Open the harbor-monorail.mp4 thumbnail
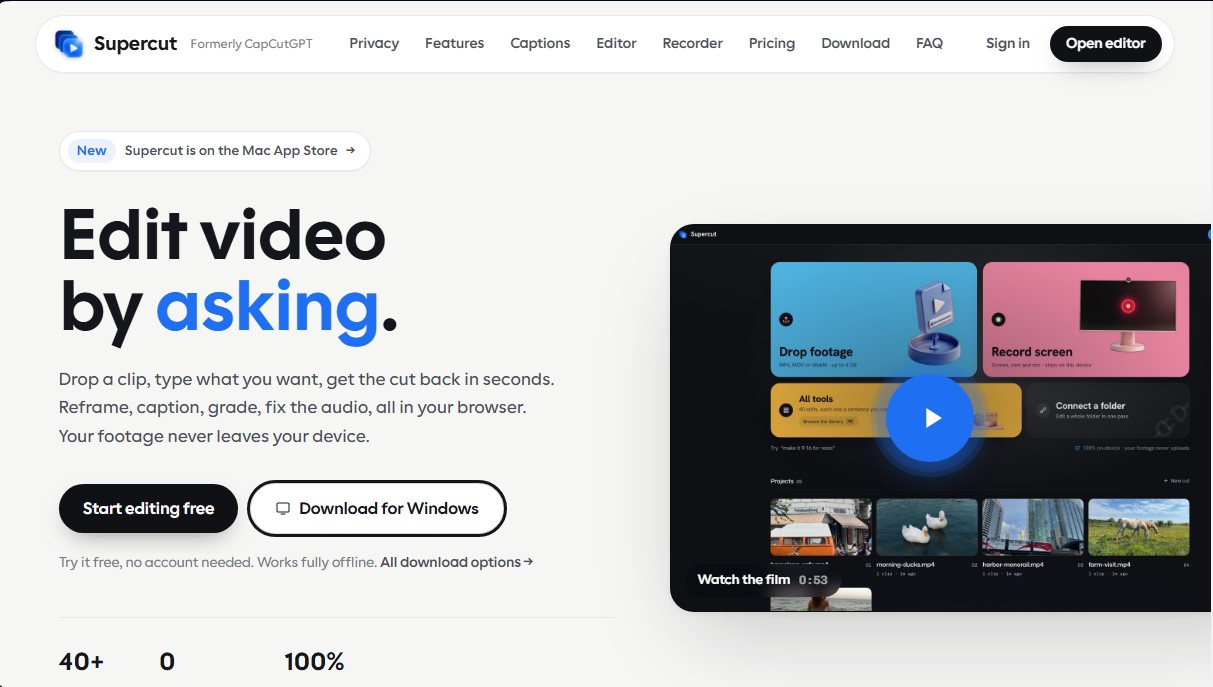The image size is (1213, 687). (1033, 527)
